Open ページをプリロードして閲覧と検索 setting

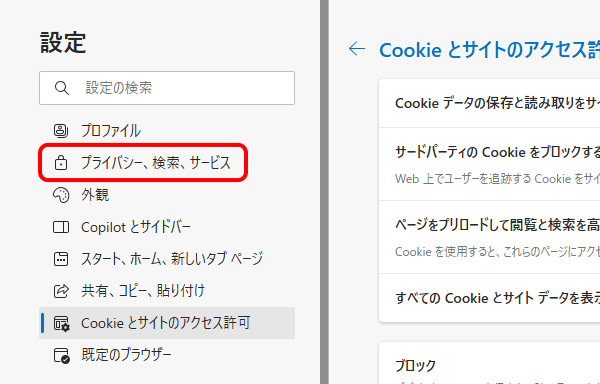pos(489,237)
